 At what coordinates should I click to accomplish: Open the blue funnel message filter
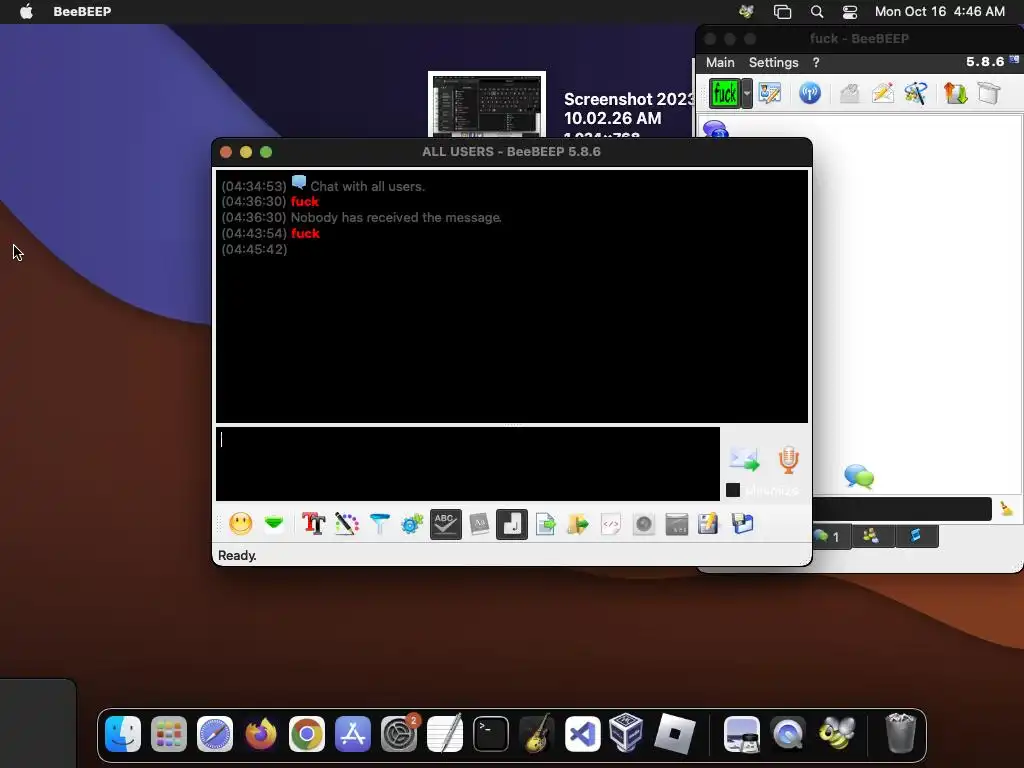pos(379,524)
